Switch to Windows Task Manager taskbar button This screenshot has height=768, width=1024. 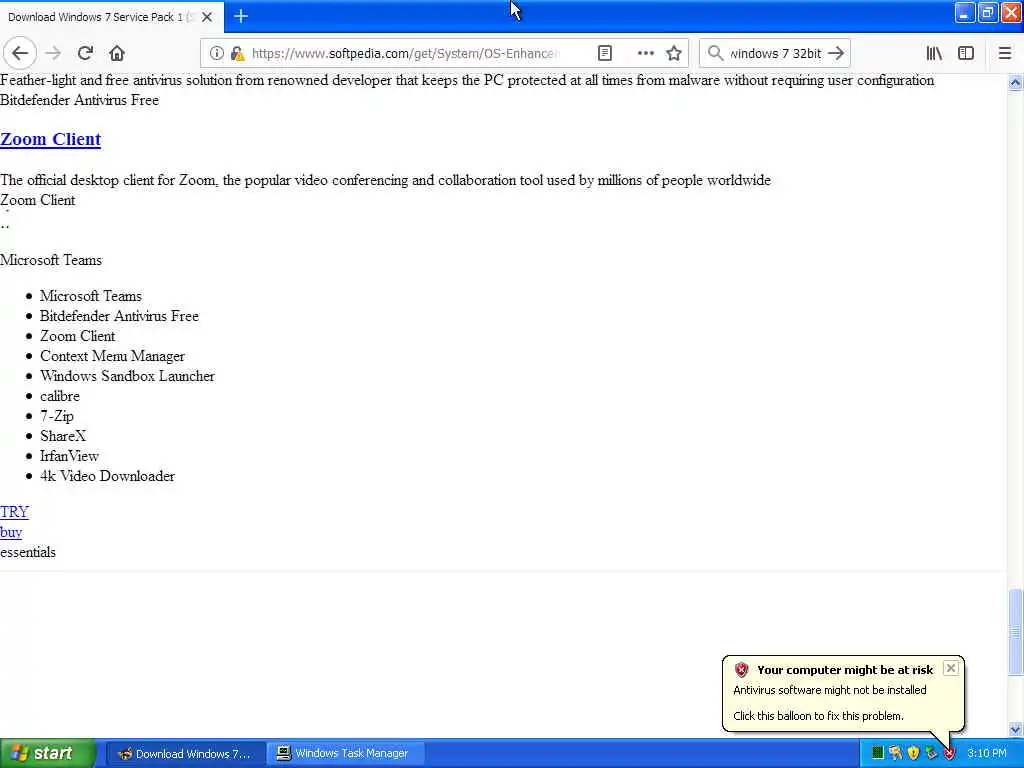pyautogui.click(x=345, y=754)
